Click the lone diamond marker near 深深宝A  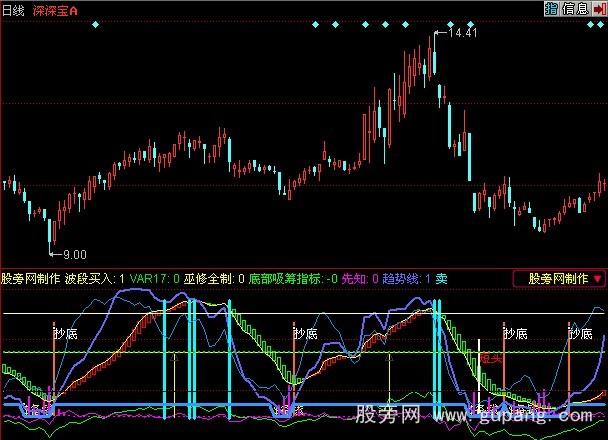pos(95,24)
